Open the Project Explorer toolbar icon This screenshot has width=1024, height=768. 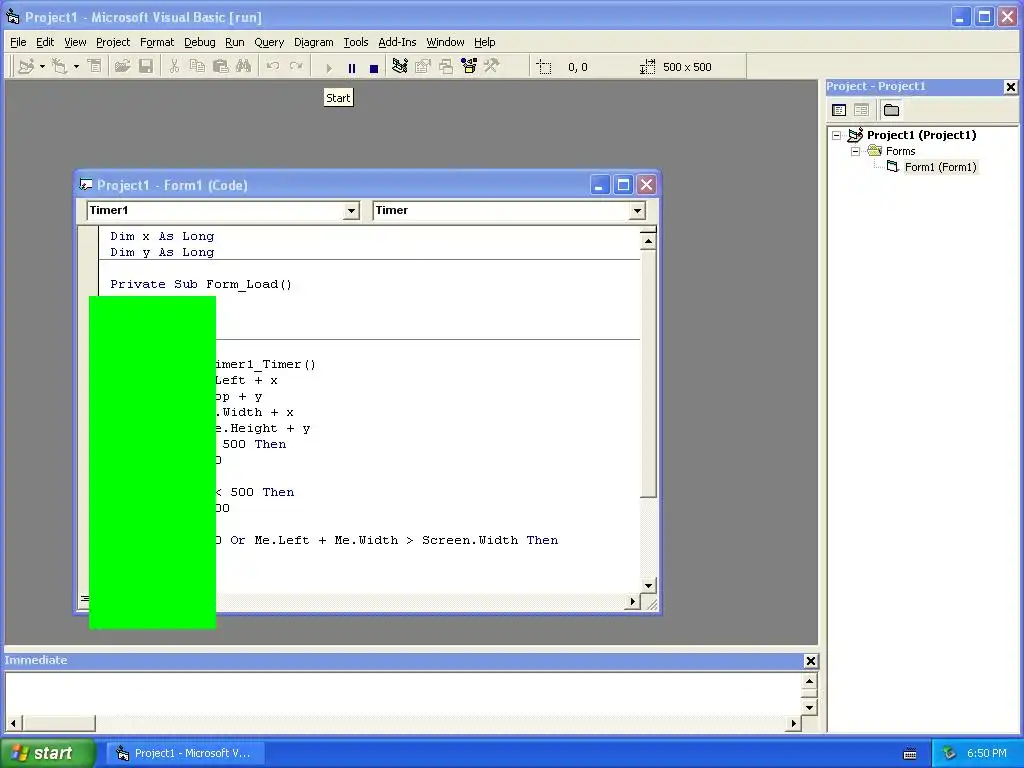[400, 67]
